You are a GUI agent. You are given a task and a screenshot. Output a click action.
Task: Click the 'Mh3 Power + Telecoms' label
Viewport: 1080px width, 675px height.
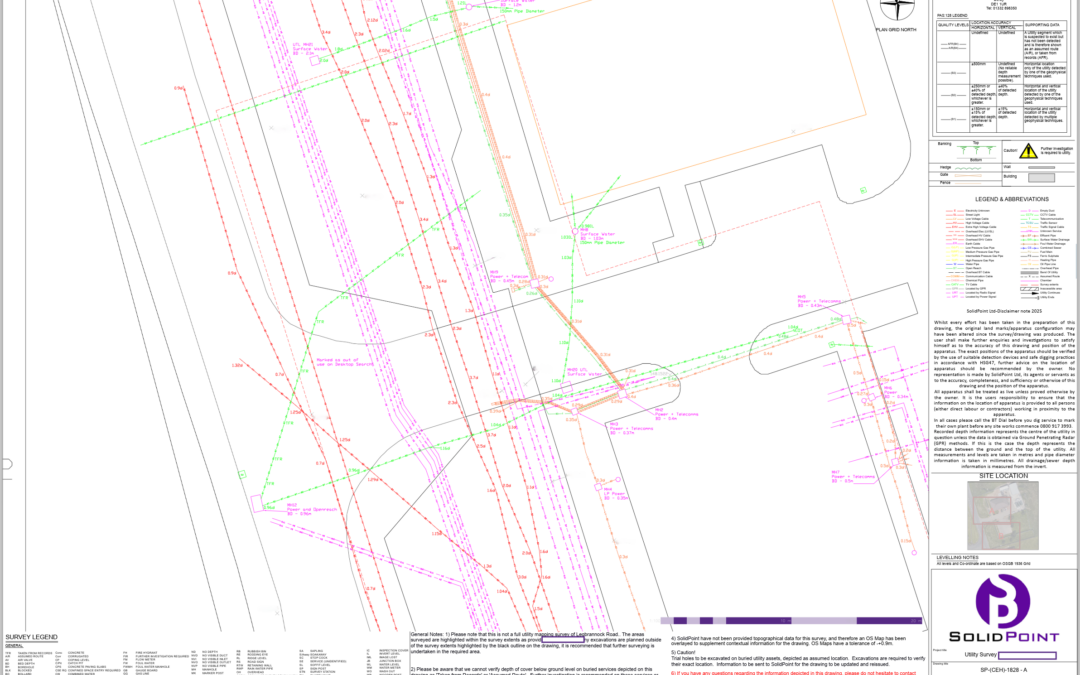(631, 428)
